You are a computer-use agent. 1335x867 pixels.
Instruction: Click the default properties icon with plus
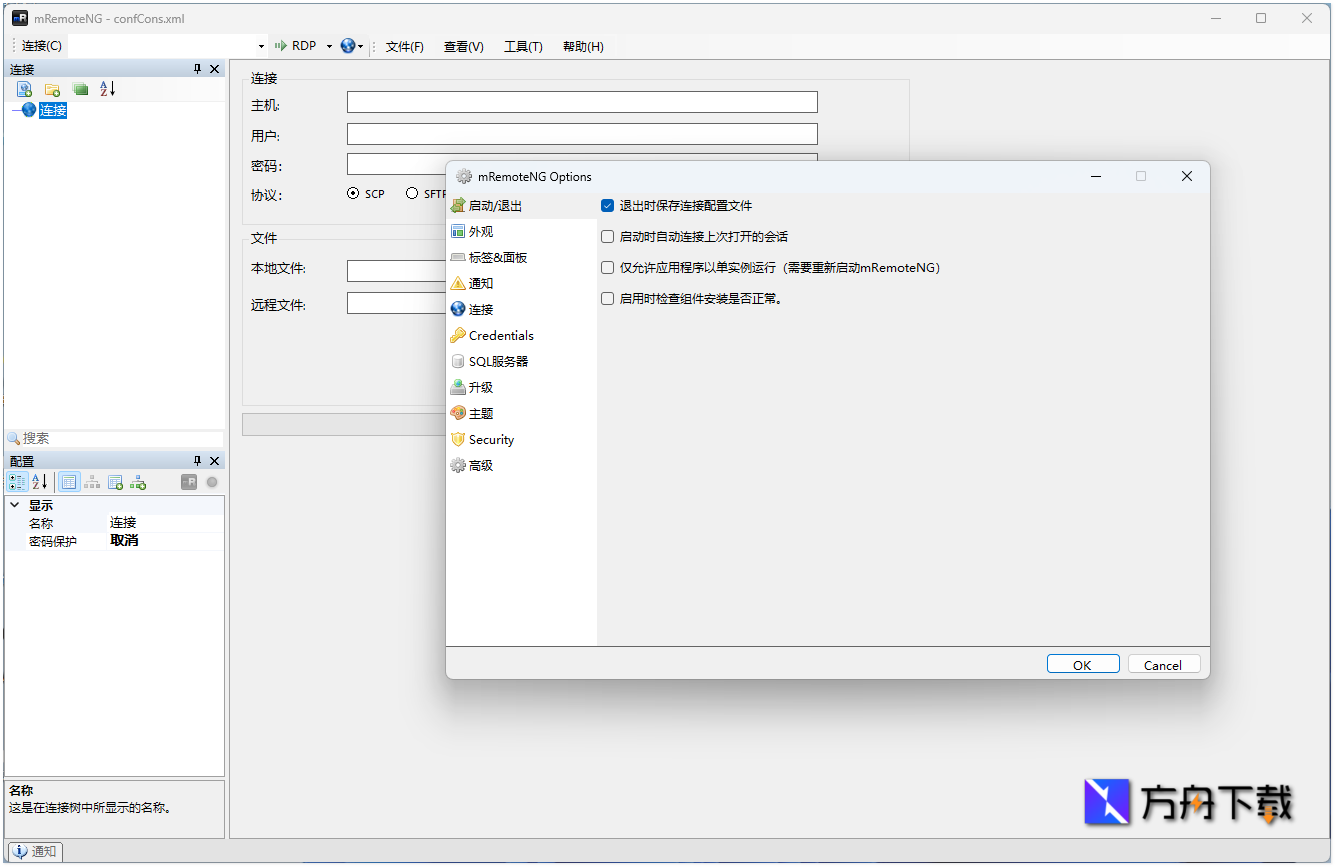tap(115, 482)
